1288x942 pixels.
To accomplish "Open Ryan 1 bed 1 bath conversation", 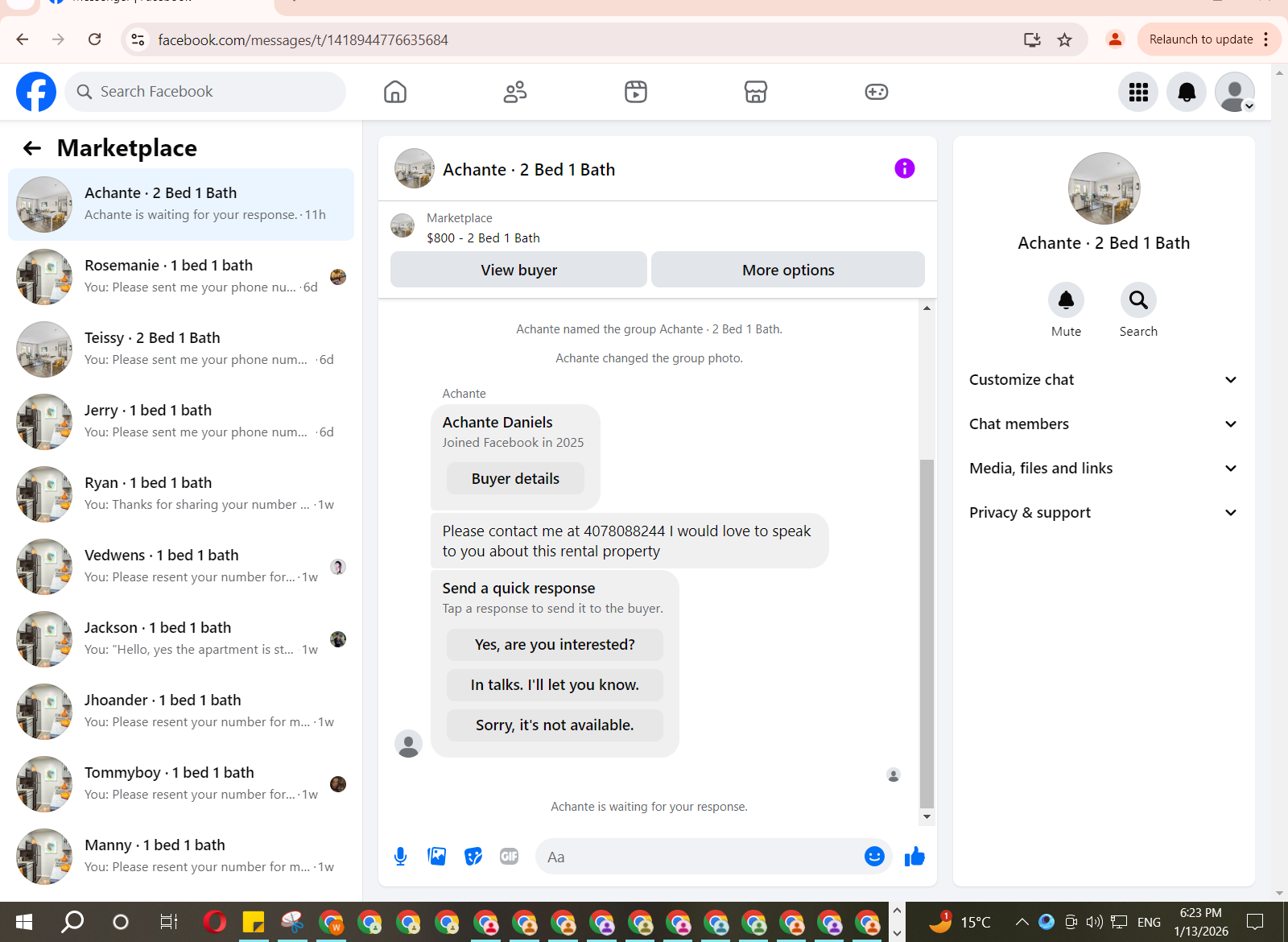I will [x=181, y=494].
